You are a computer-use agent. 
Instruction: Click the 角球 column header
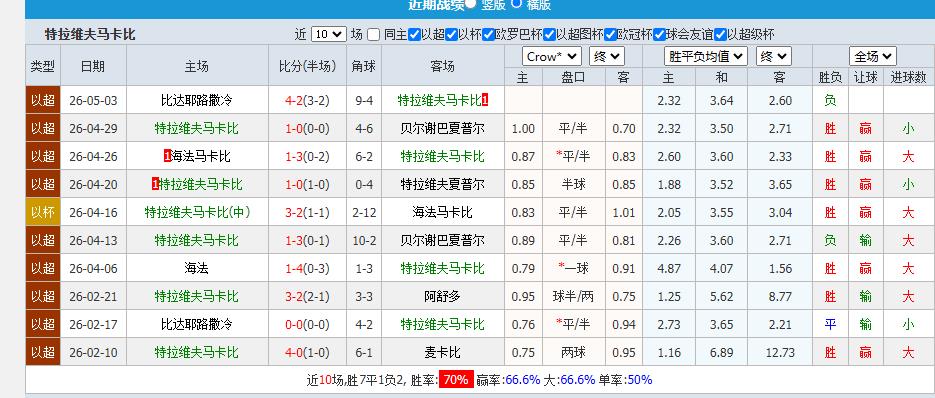click(x=364, y=66)
